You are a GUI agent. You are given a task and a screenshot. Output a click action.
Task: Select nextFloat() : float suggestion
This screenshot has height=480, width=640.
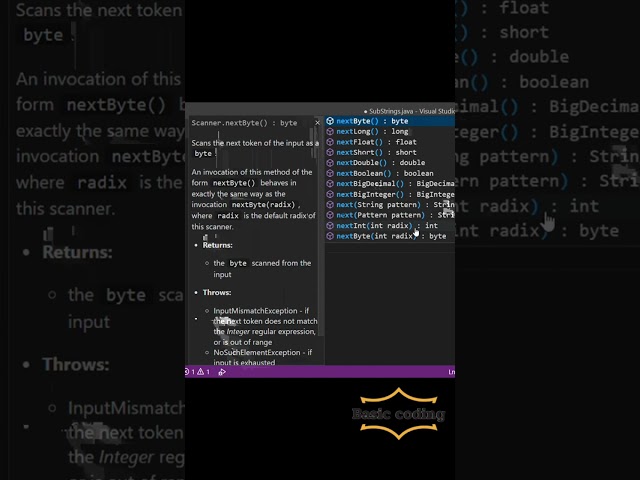click(x=390, y=142)
